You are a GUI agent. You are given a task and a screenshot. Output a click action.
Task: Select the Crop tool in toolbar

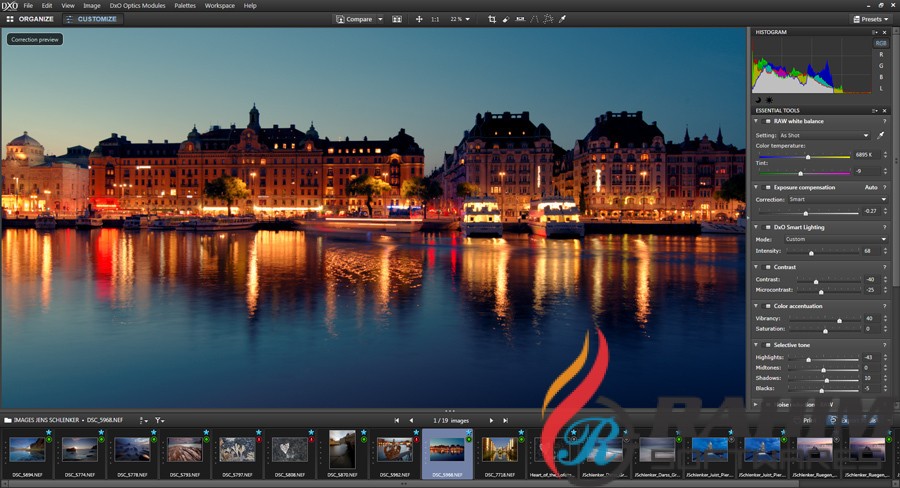pos(491,19)
